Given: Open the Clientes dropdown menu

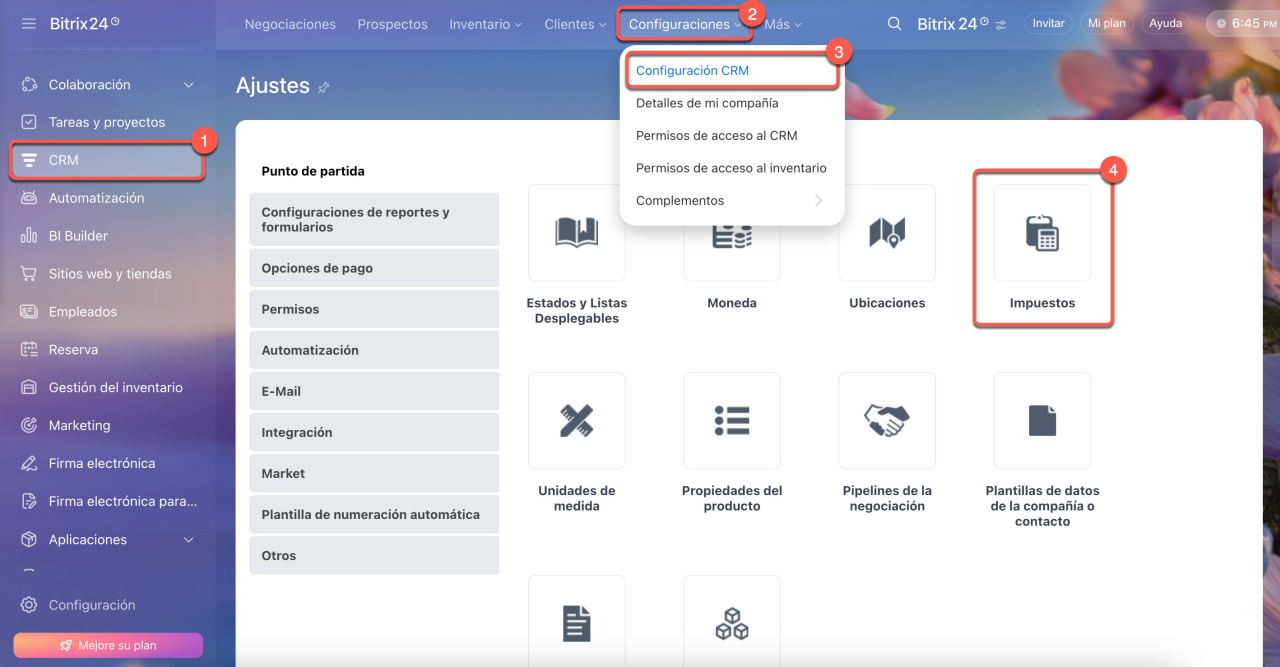Looking at the screenshot, I should pos(575,24).
